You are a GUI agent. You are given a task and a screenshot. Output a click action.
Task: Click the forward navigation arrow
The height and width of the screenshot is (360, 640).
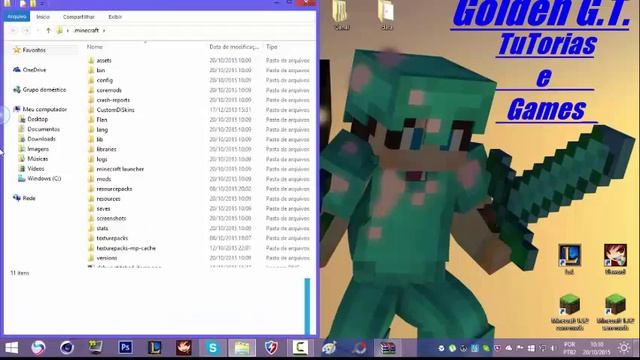pyautogui.click(x=26, y=30)
